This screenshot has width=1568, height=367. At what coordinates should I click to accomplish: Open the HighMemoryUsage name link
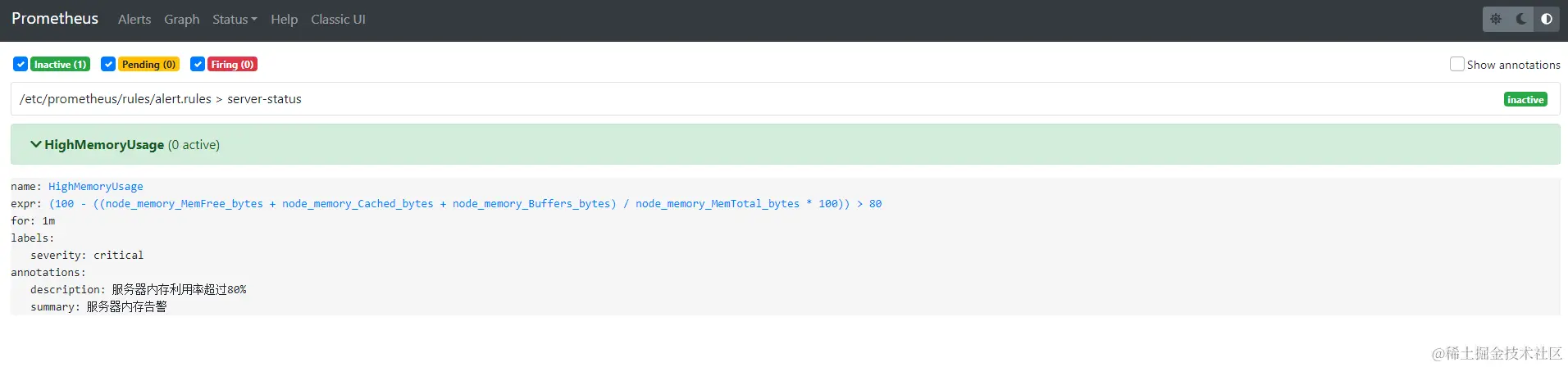pos(95,187)
